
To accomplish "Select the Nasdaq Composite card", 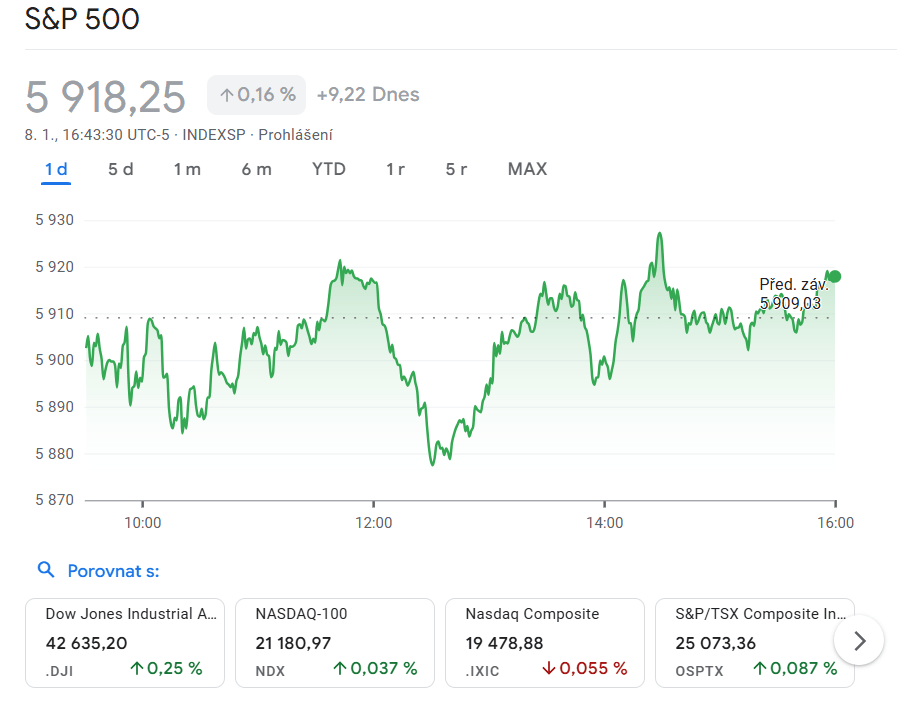I will (x=544, y=642).
